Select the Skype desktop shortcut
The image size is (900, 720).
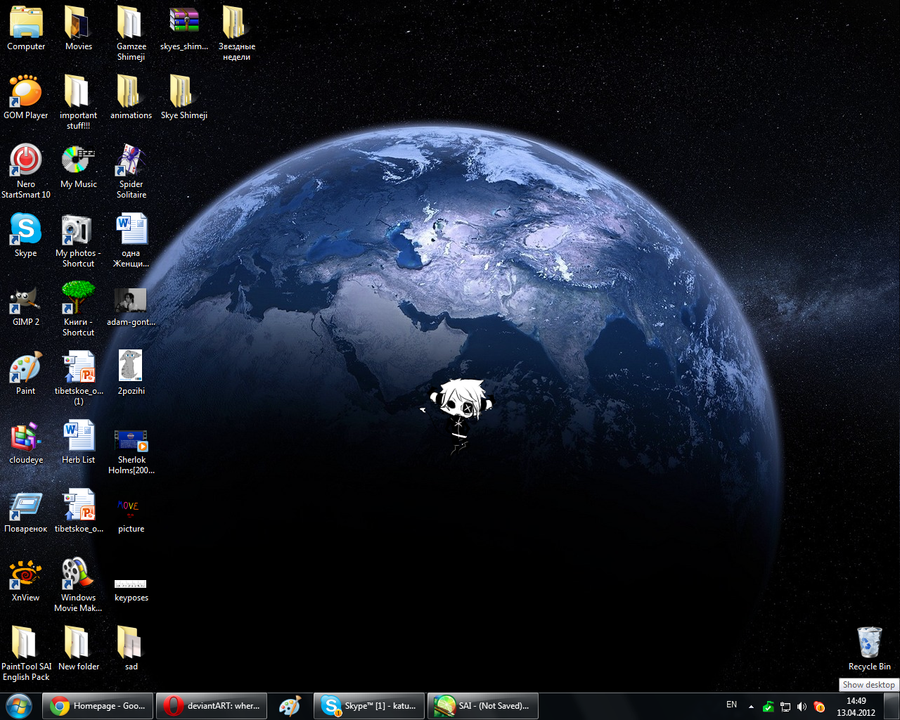(x=26, y=235)
